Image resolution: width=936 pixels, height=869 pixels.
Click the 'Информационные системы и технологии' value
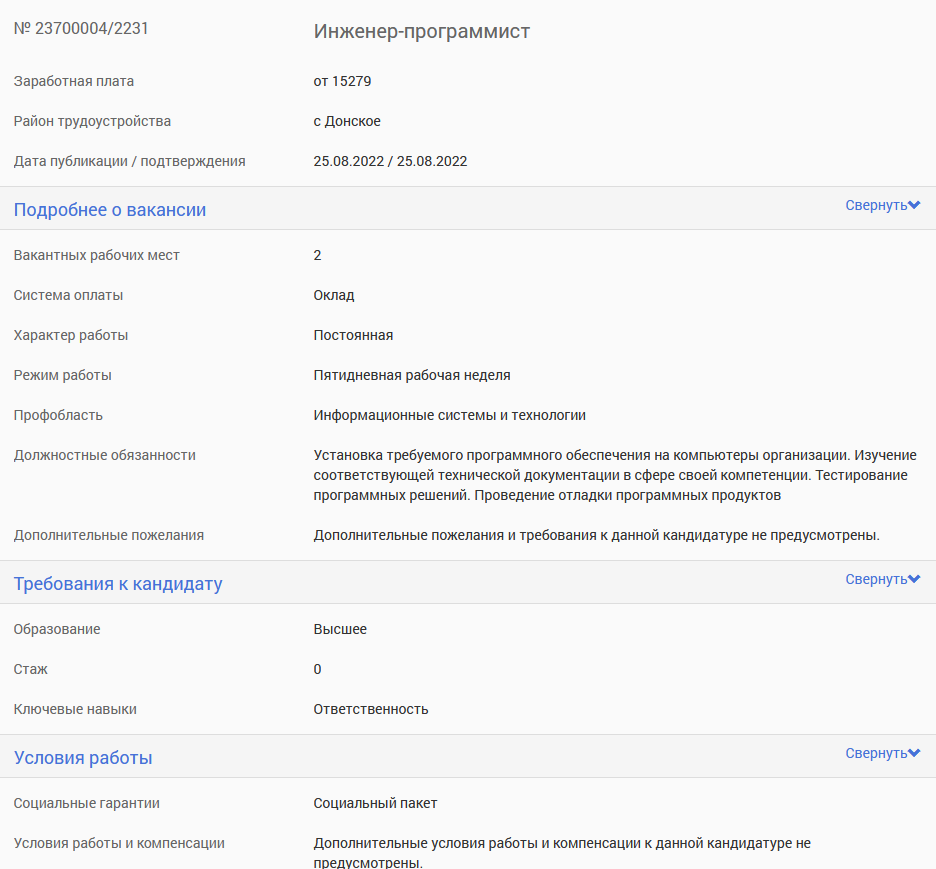click(449, 415)
